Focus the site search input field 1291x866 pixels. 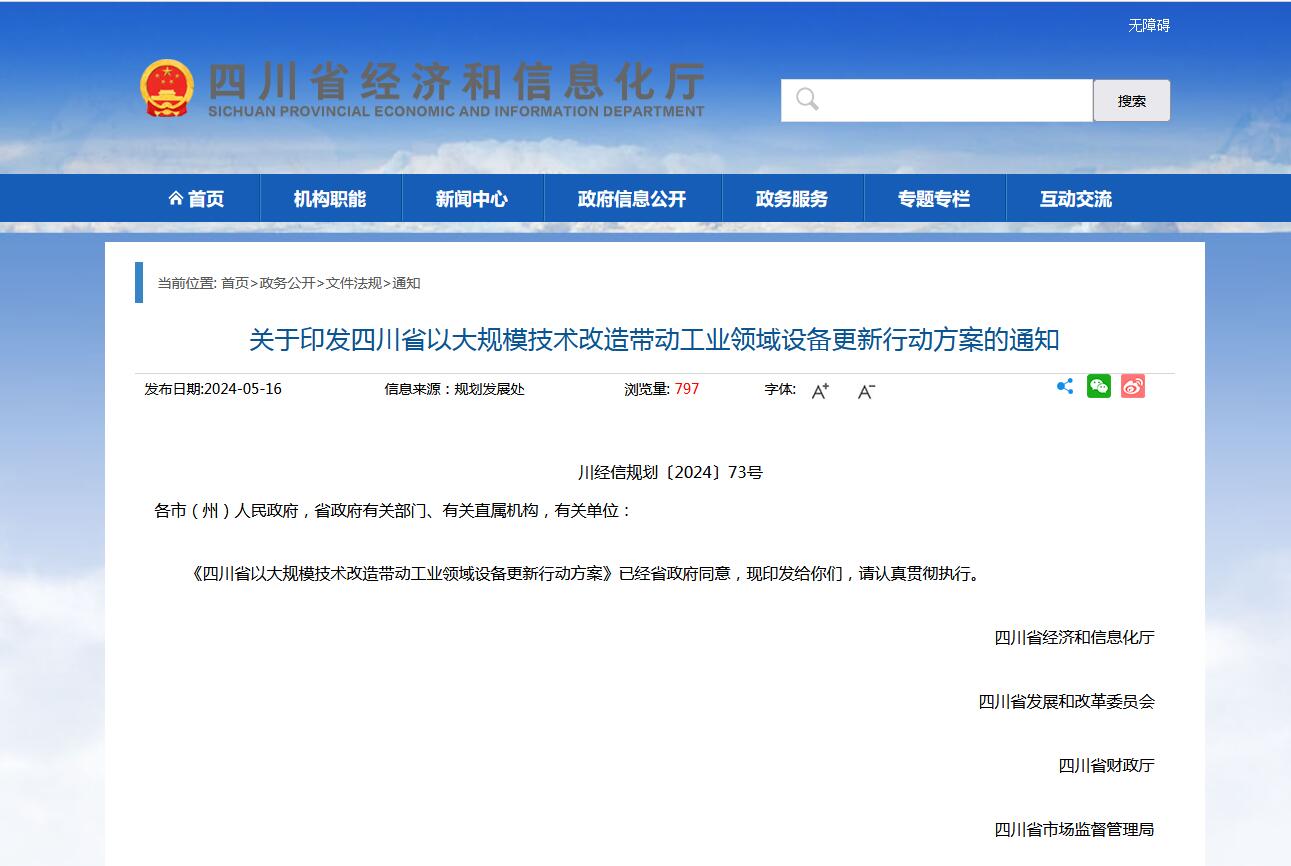tap(937, 101)
